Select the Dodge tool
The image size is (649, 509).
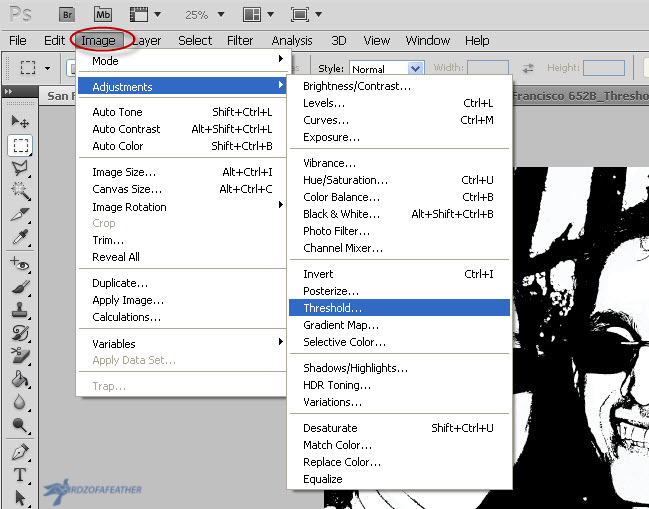pos(20,425)
